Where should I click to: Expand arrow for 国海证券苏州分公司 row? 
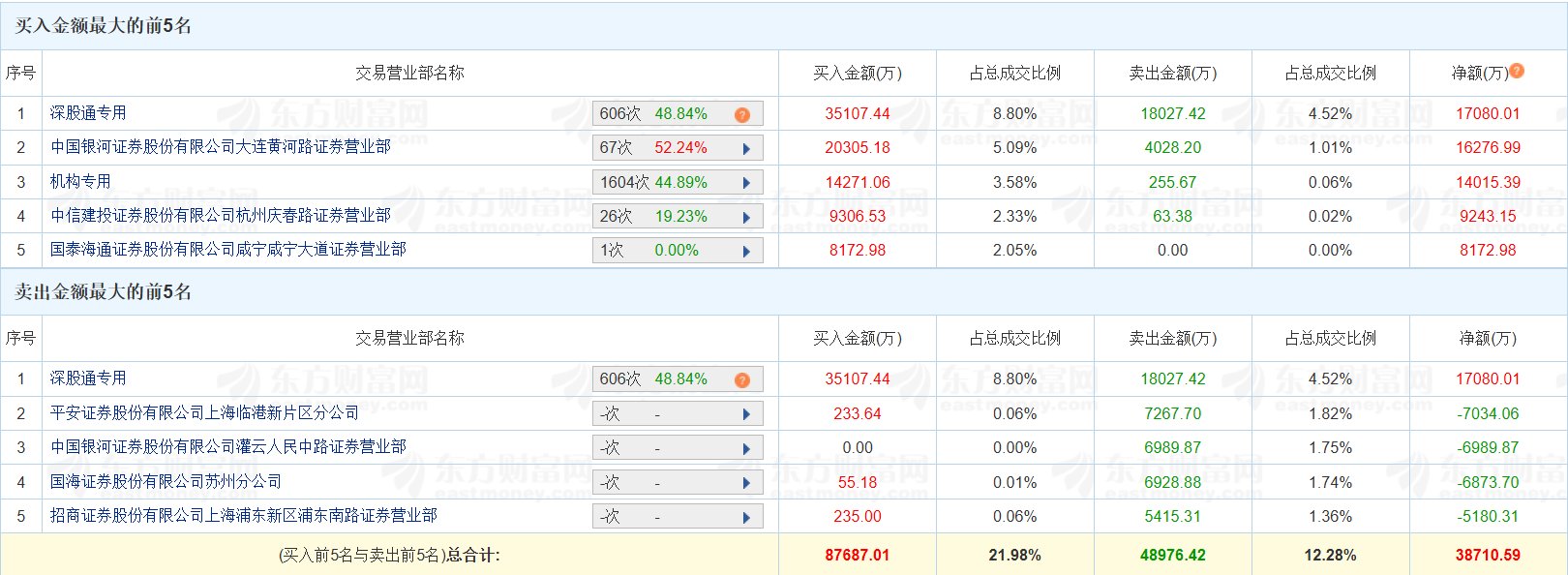pyautogui.click(x=746, y=483)
